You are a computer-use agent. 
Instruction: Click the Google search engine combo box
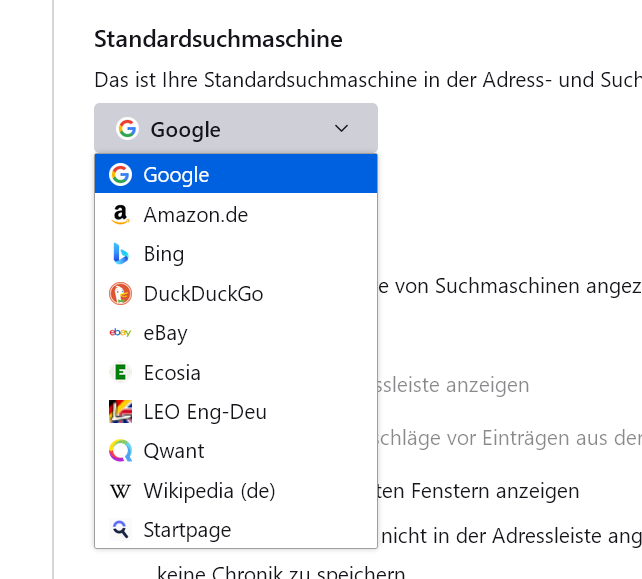tap(235, 129)
